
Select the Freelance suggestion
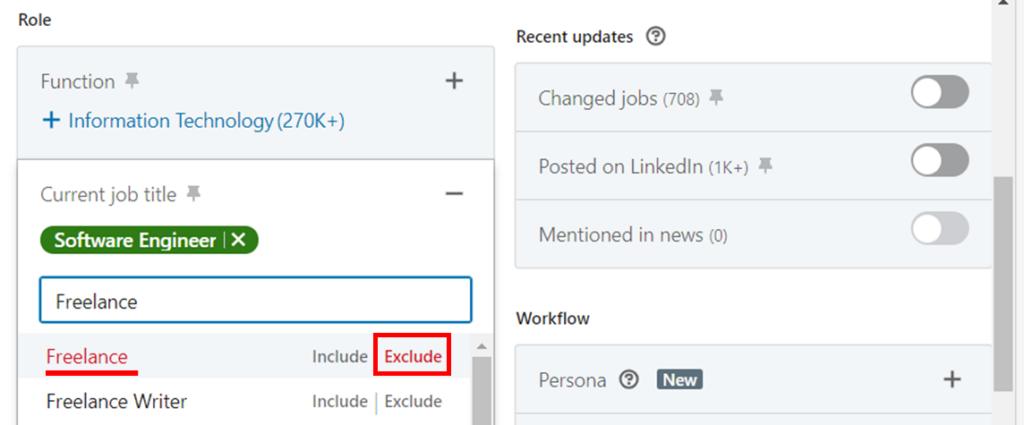point(87,356)
